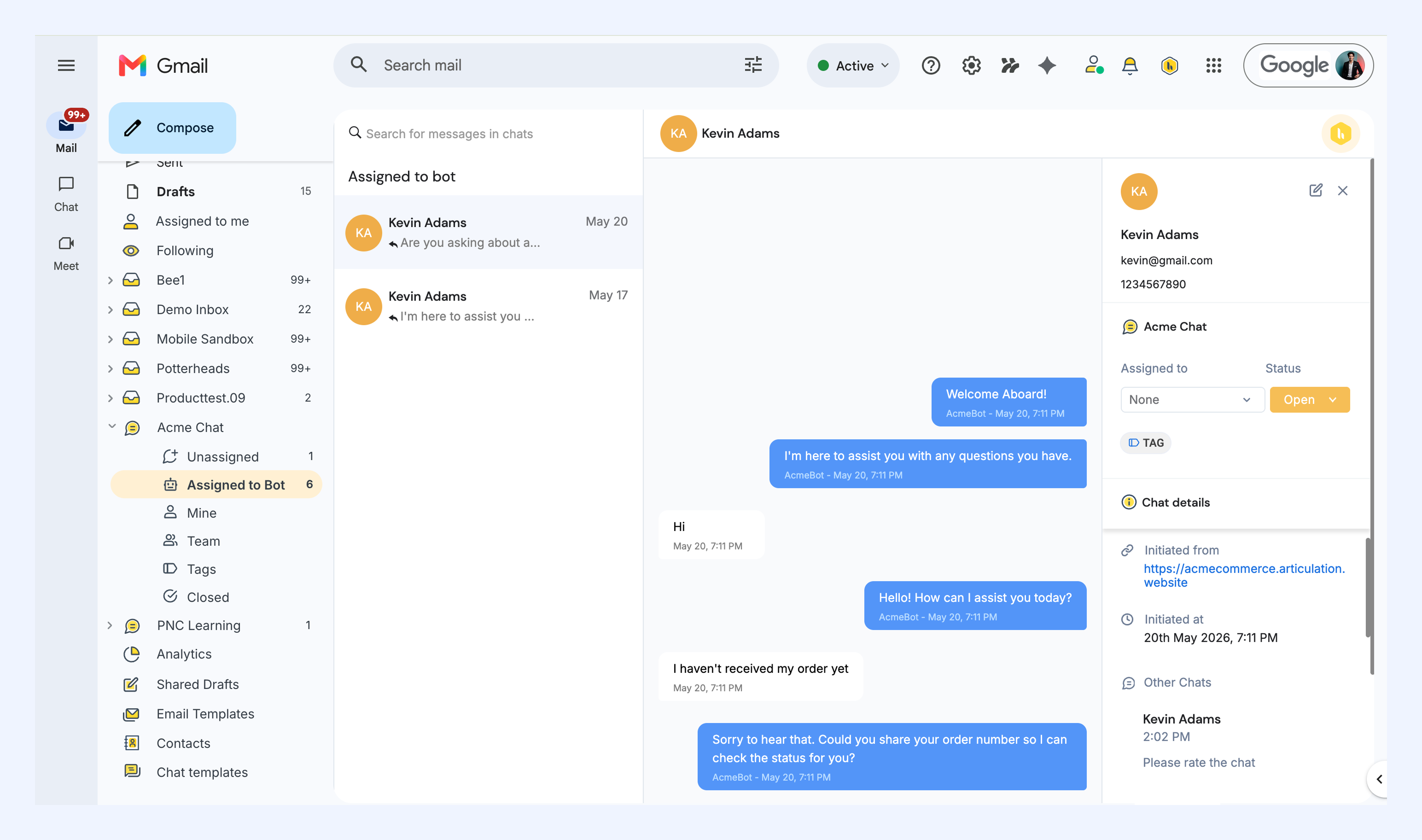The image size is (1422, 840).
Task: Open Gmail settings gear icon
Action: click(x=971, y=66)
